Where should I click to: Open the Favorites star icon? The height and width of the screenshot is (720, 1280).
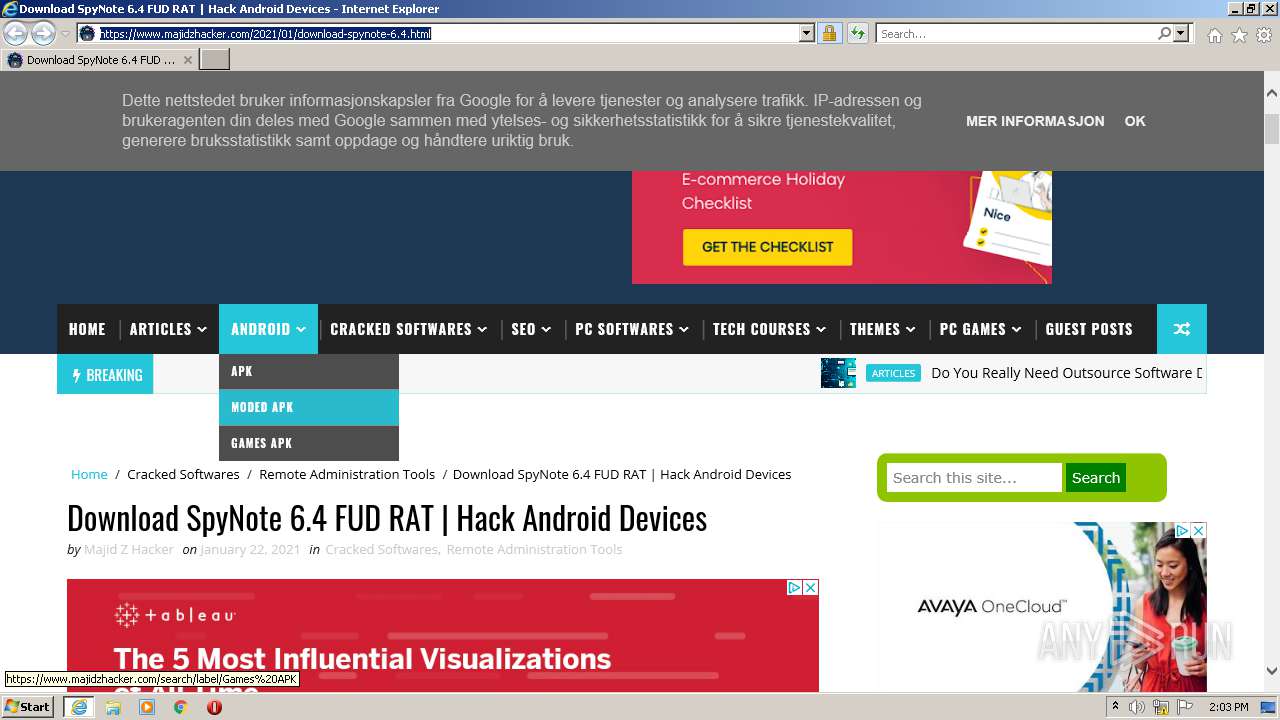(x=1239, y=35)
